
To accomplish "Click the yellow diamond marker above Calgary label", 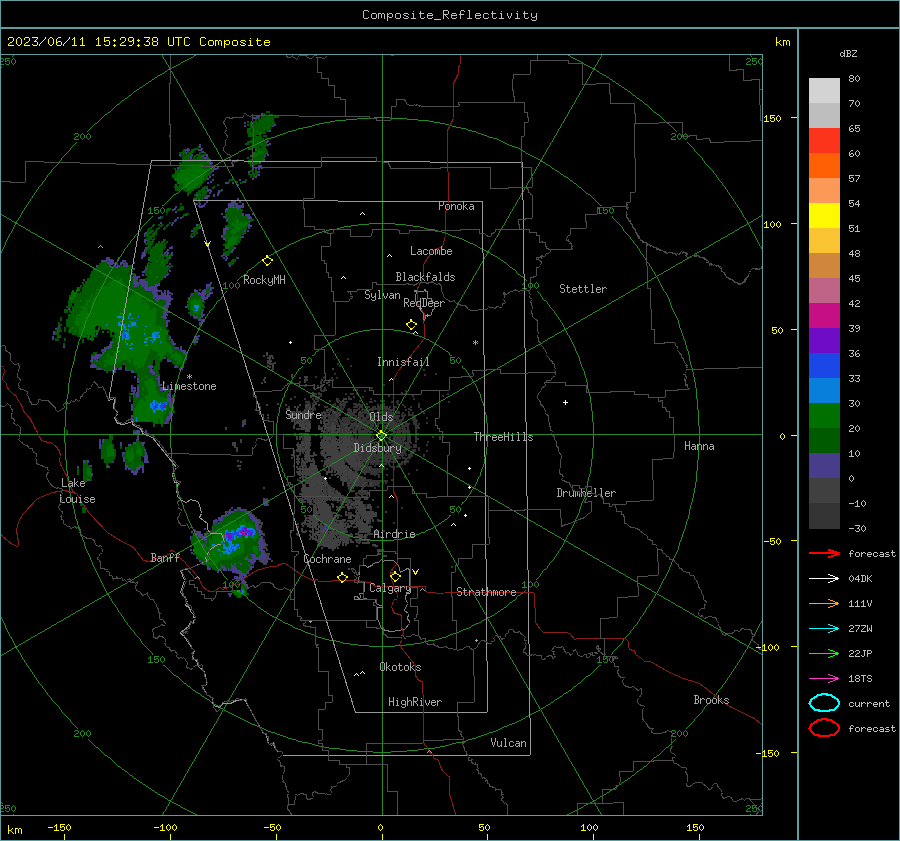I will coord(395,576).
